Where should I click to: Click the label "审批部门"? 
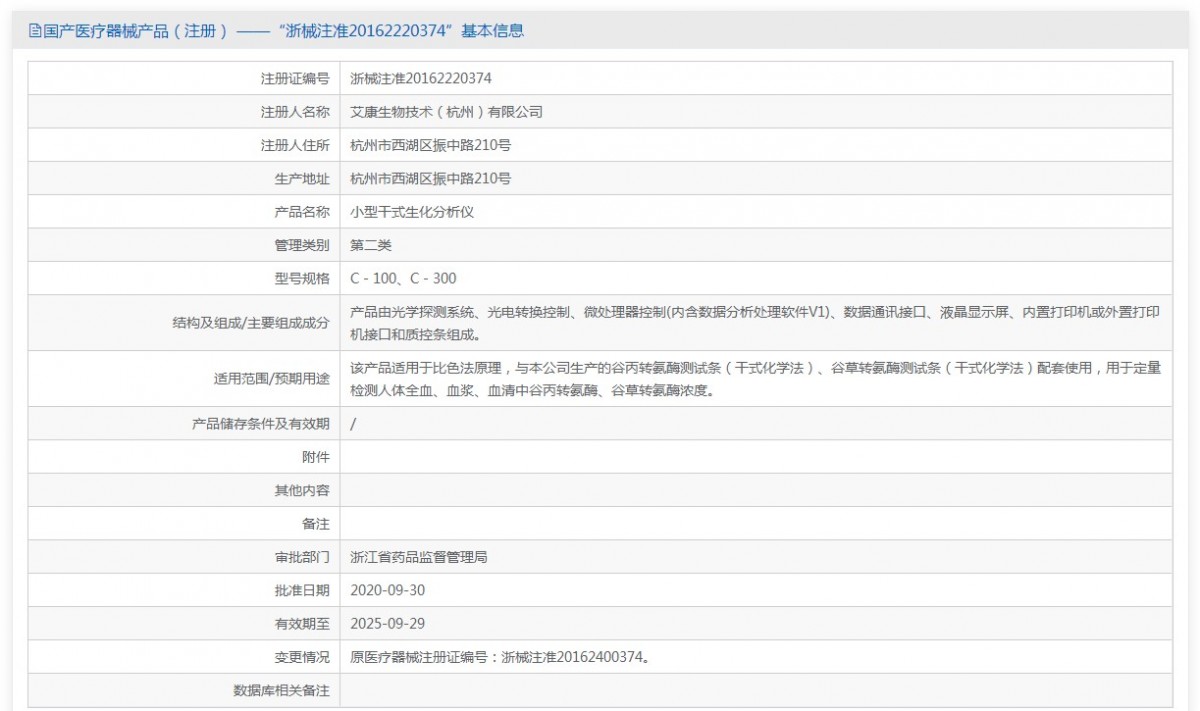[302, 558]
